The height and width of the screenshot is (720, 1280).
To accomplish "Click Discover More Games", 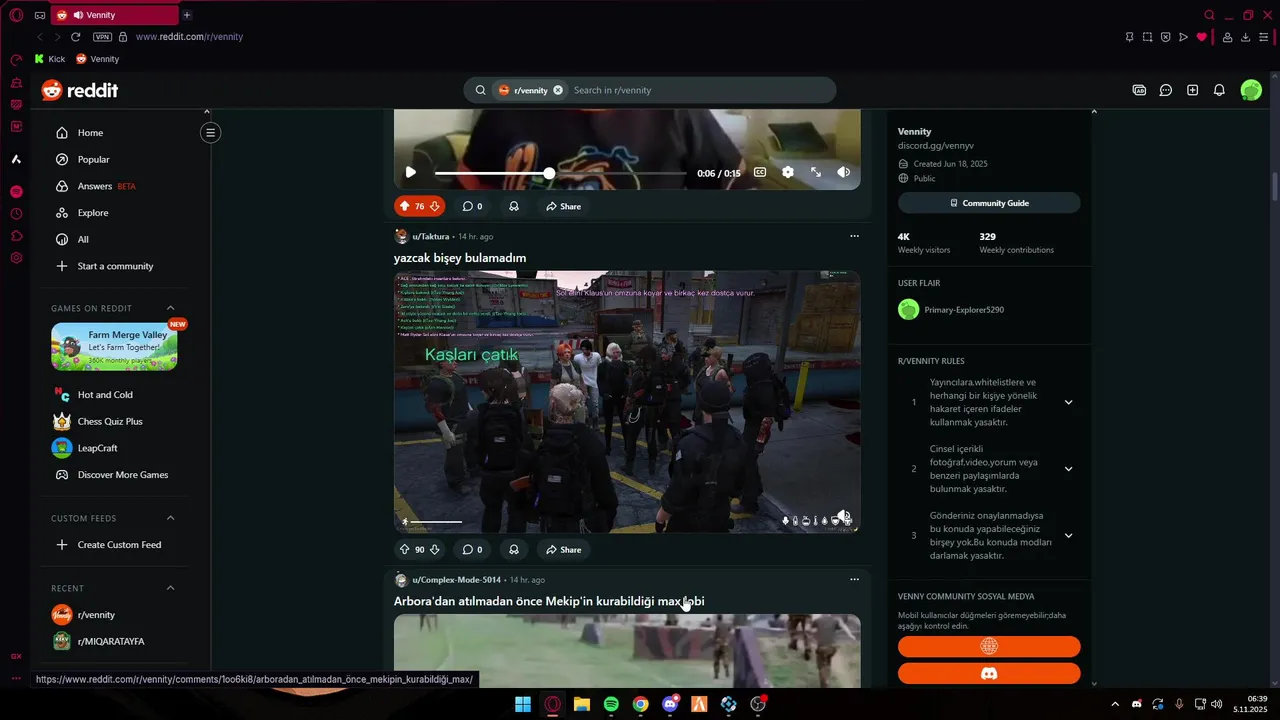I will [x=122, y=475].
